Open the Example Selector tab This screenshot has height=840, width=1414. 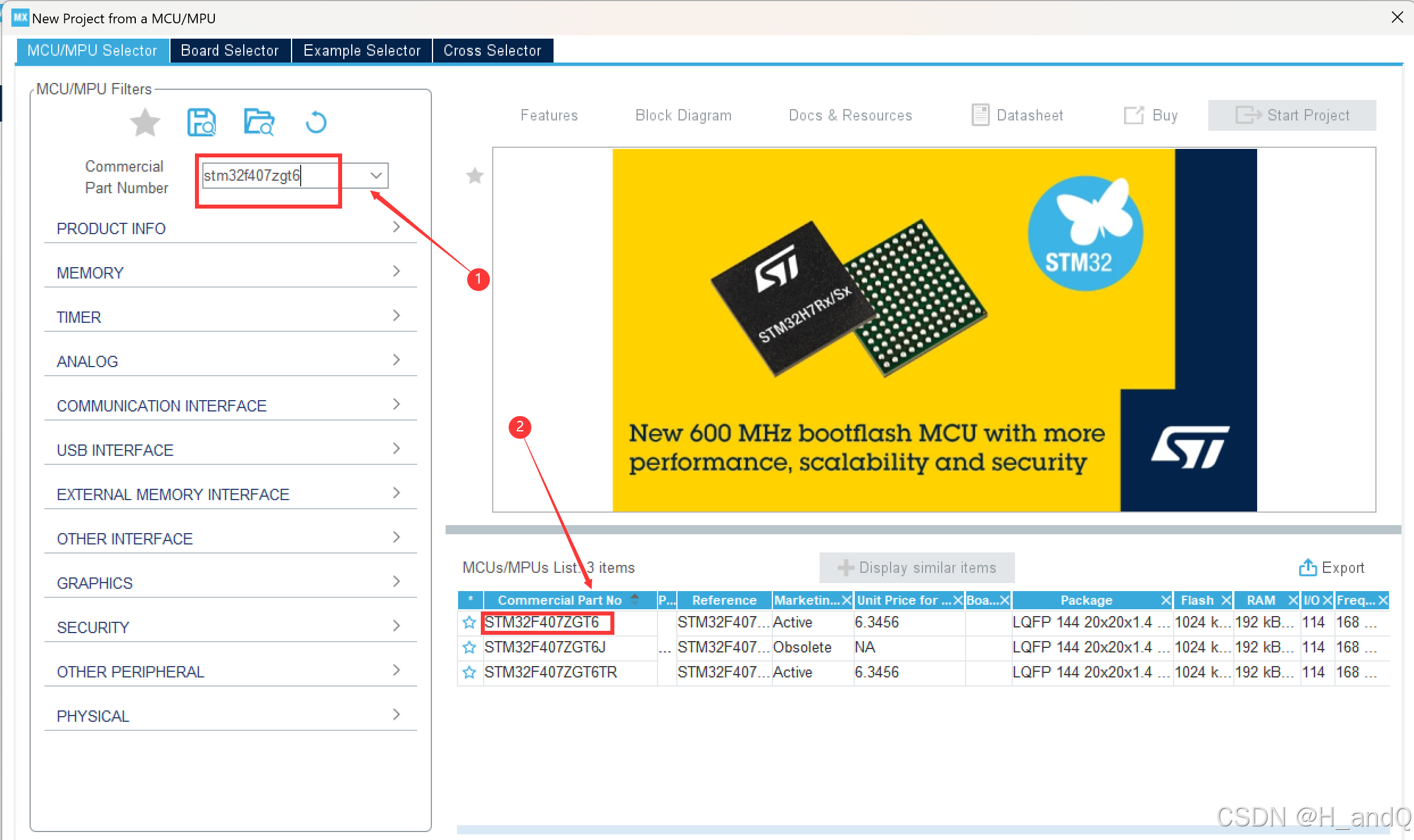click(362, 51)
